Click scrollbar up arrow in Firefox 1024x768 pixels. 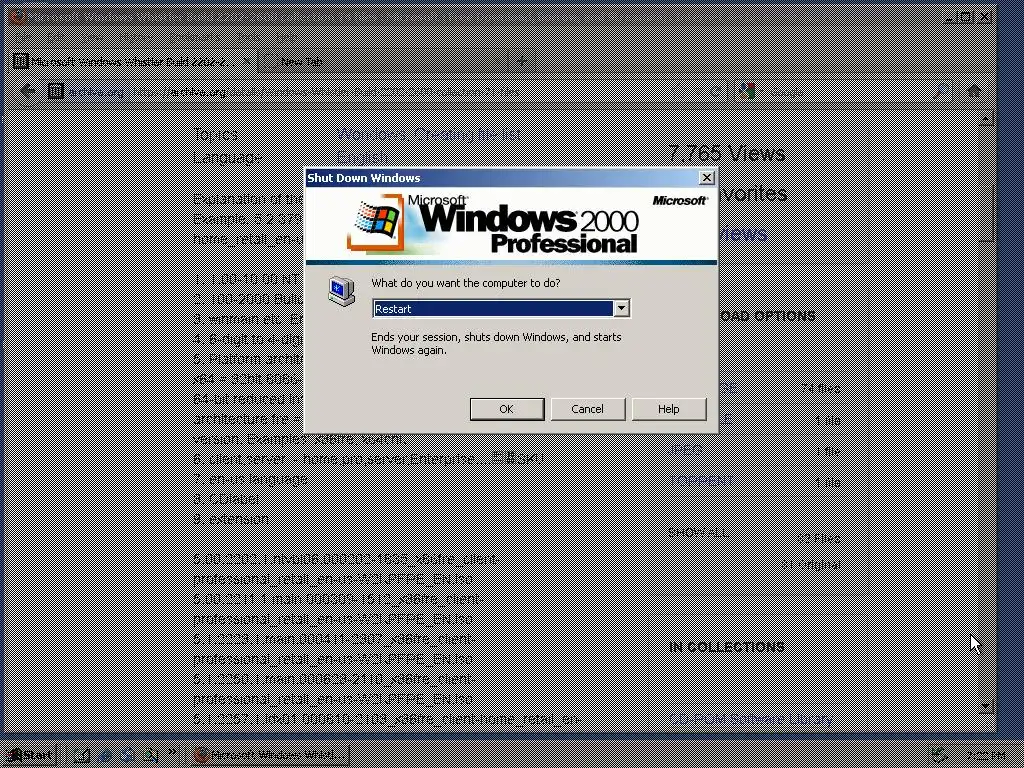click(986, 118)
